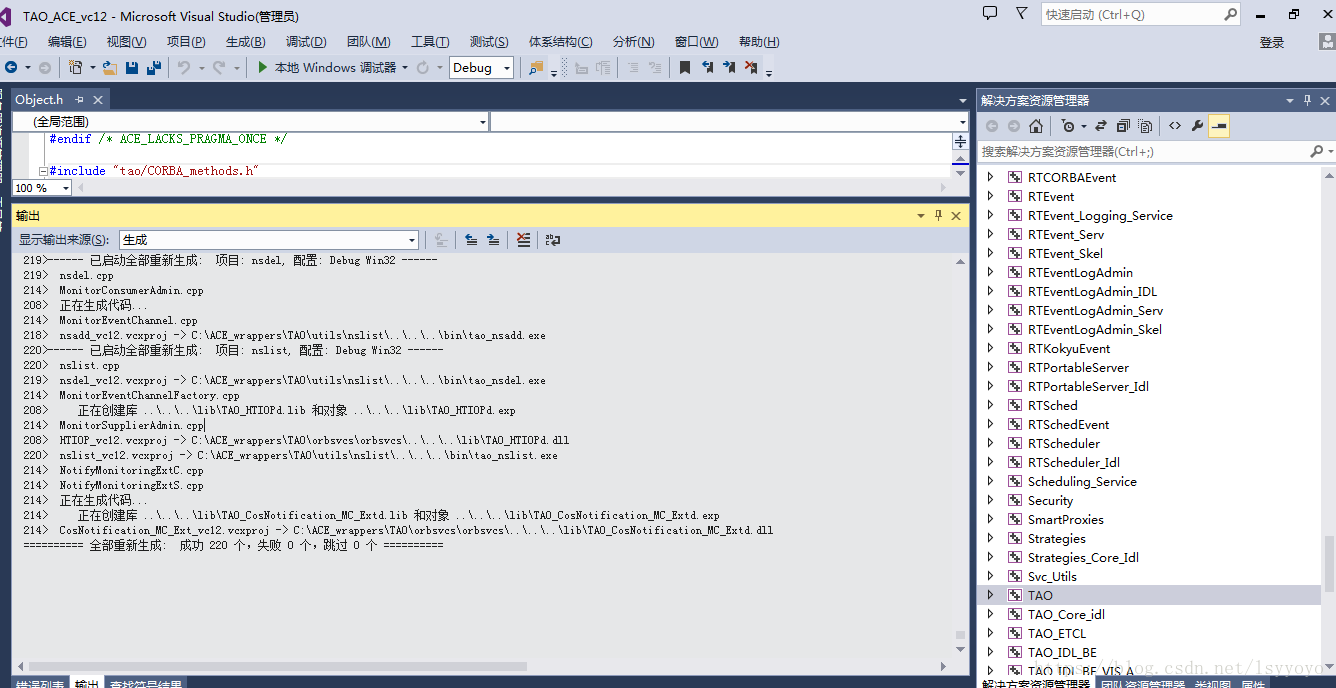Collapse all solution explorer nodes icon
This screenshot has width=1336, height=688.
coord(1123,126)
